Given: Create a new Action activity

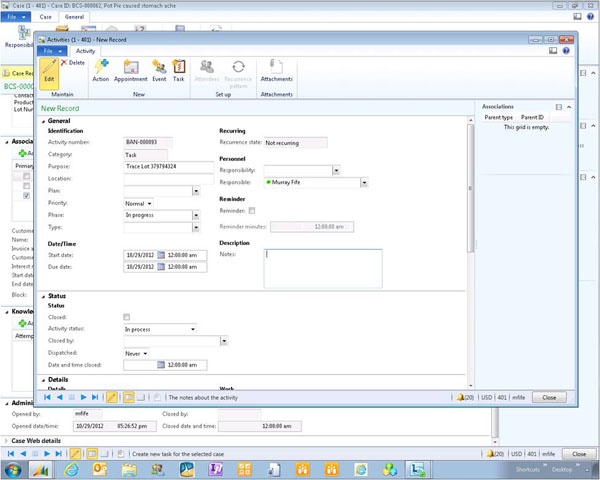Looking at the screenshot, I should pyautogui.click(x=101, y=70).
